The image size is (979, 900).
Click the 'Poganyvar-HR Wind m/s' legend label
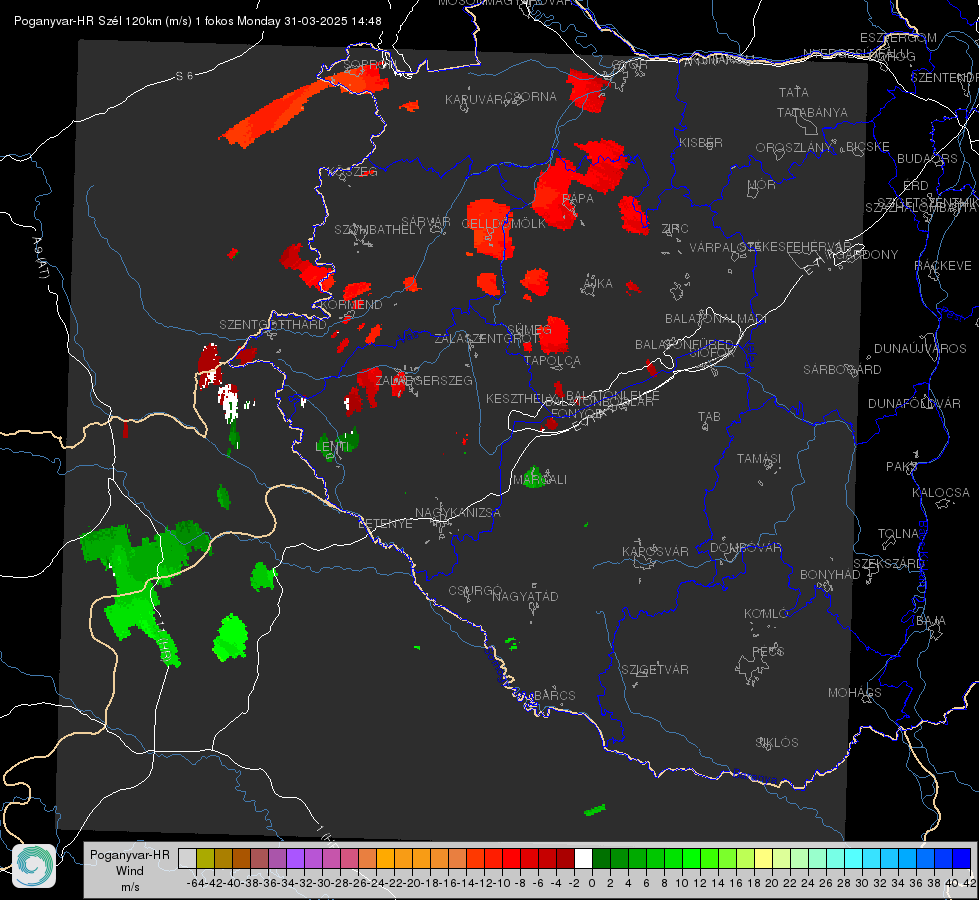pos(130,871)
